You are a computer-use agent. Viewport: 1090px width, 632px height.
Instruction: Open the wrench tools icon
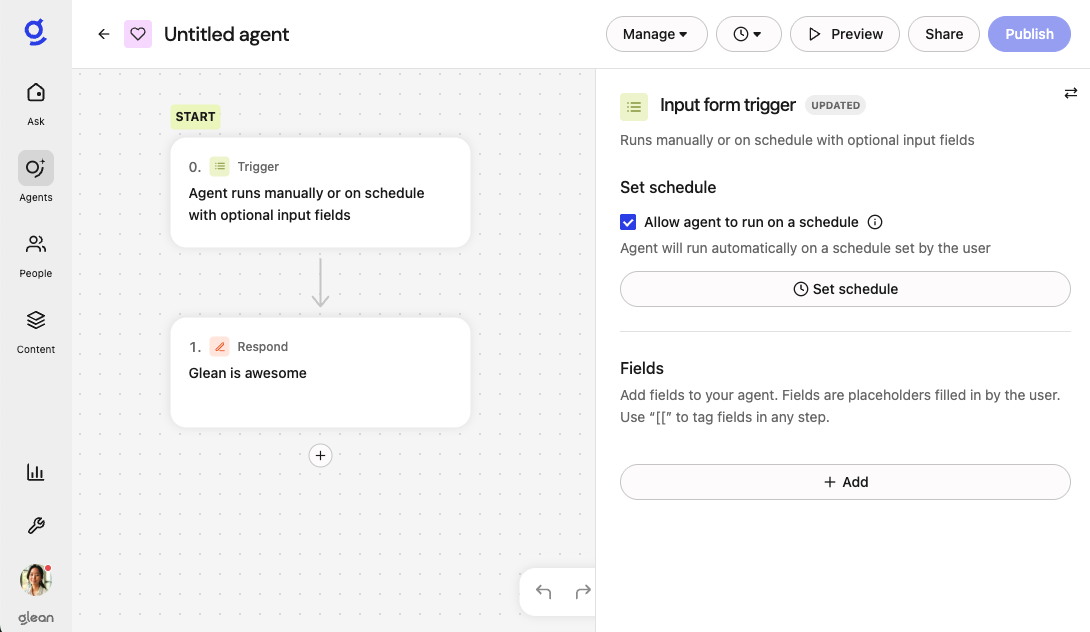pyautogui.click(x=36, y=526)
